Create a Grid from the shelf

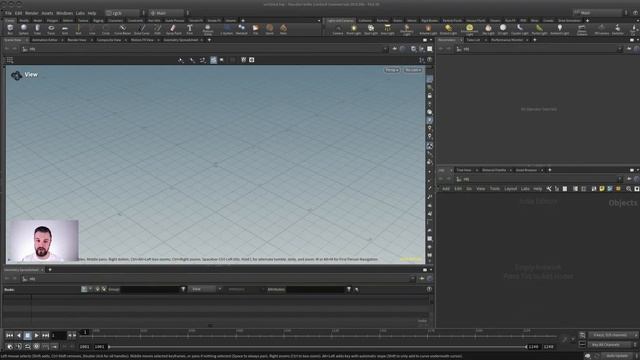(64, 29)
